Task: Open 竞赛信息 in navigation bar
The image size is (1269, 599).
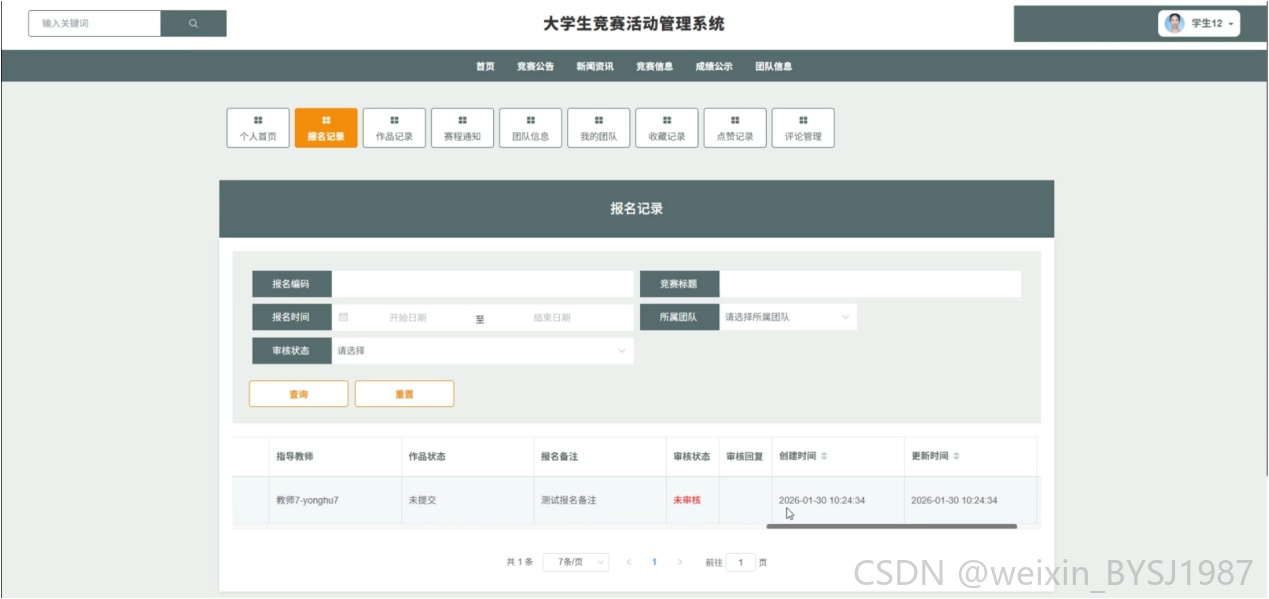Action: point(654,66)
